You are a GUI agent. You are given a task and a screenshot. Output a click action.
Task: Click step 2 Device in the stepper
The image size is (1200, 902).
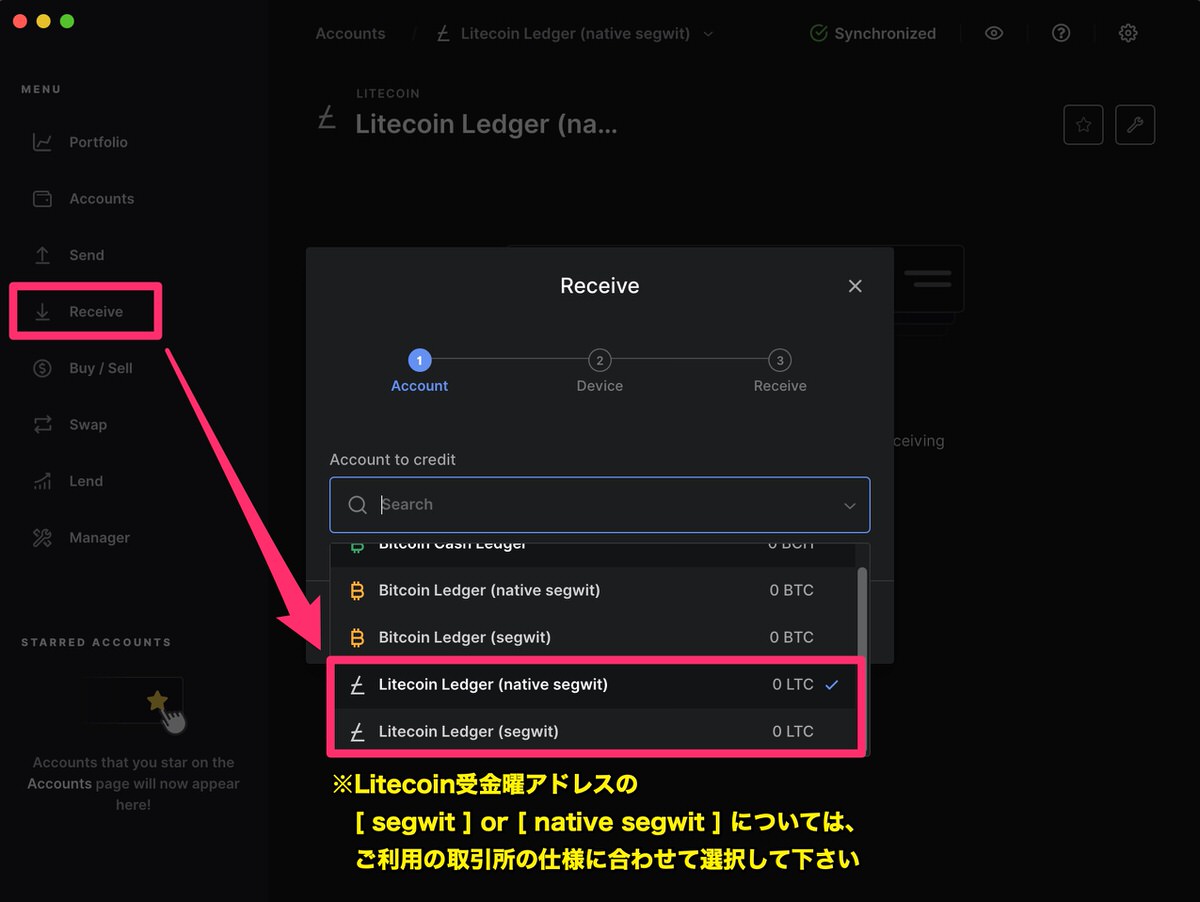pyautogui.click(x=600, y=371)
